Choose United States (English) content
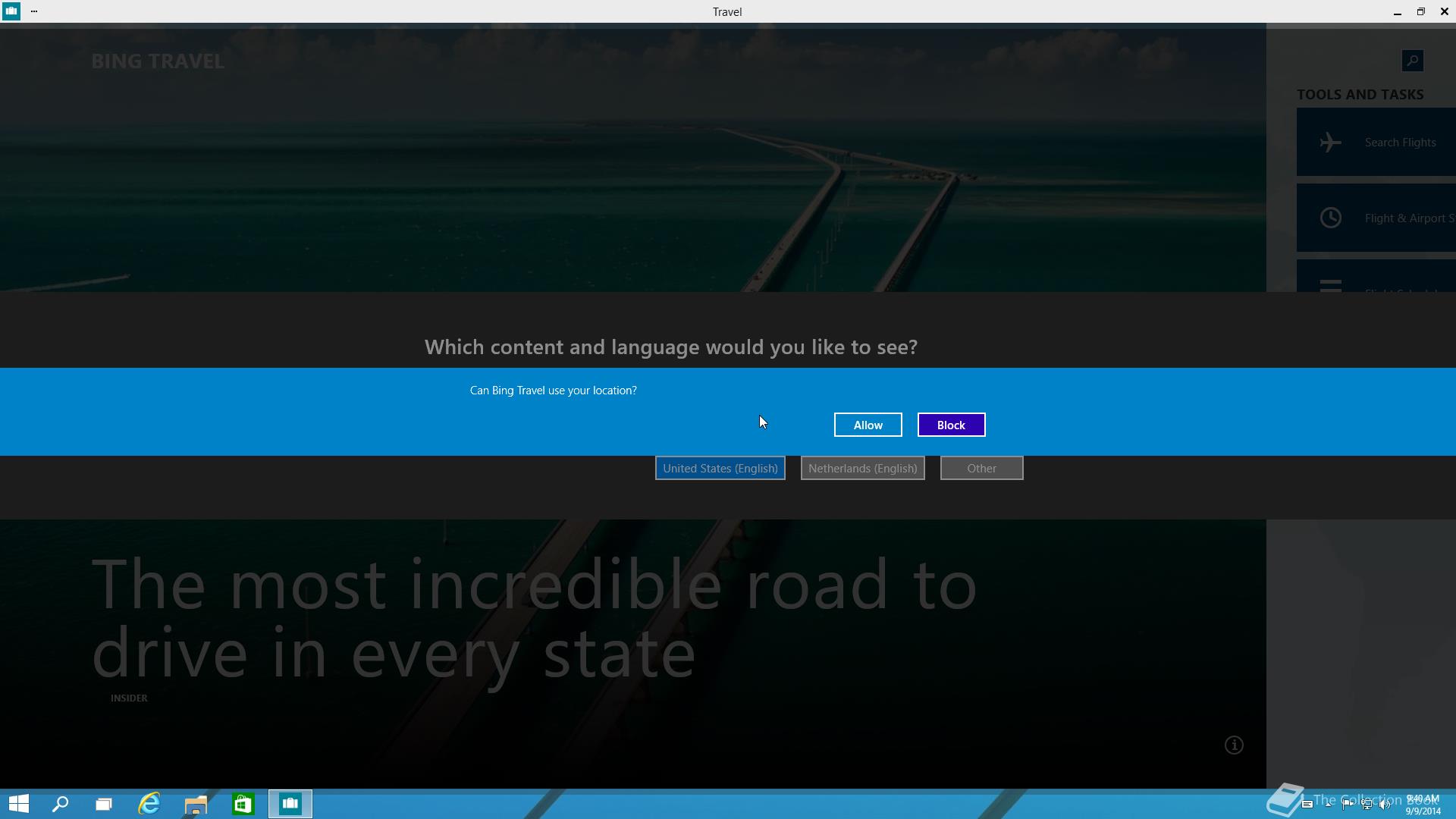1456x819 pixels. point(720,468)
